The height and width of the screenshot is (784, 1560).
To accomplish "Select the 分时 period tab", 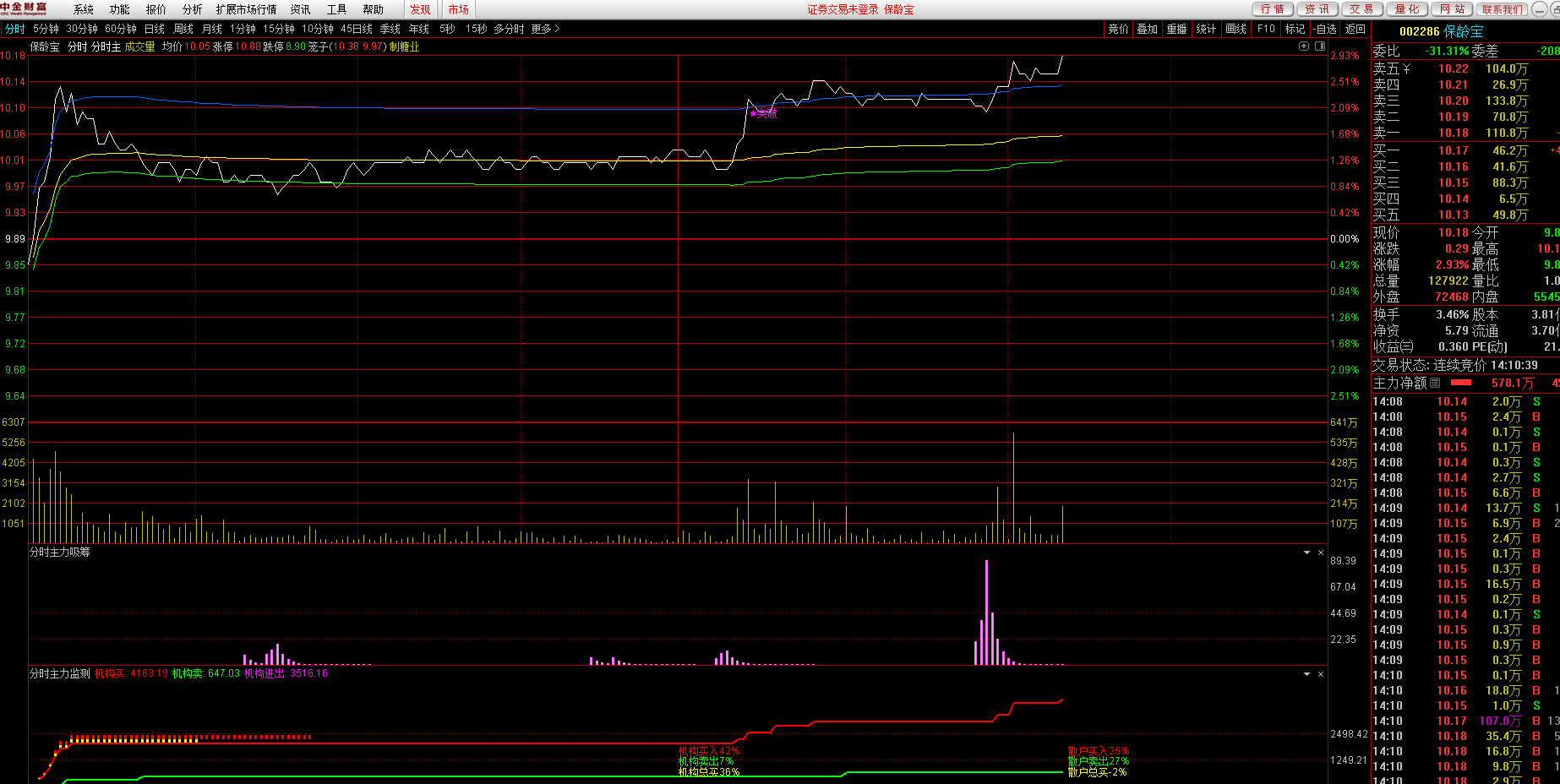I will (x=15, y=29).
